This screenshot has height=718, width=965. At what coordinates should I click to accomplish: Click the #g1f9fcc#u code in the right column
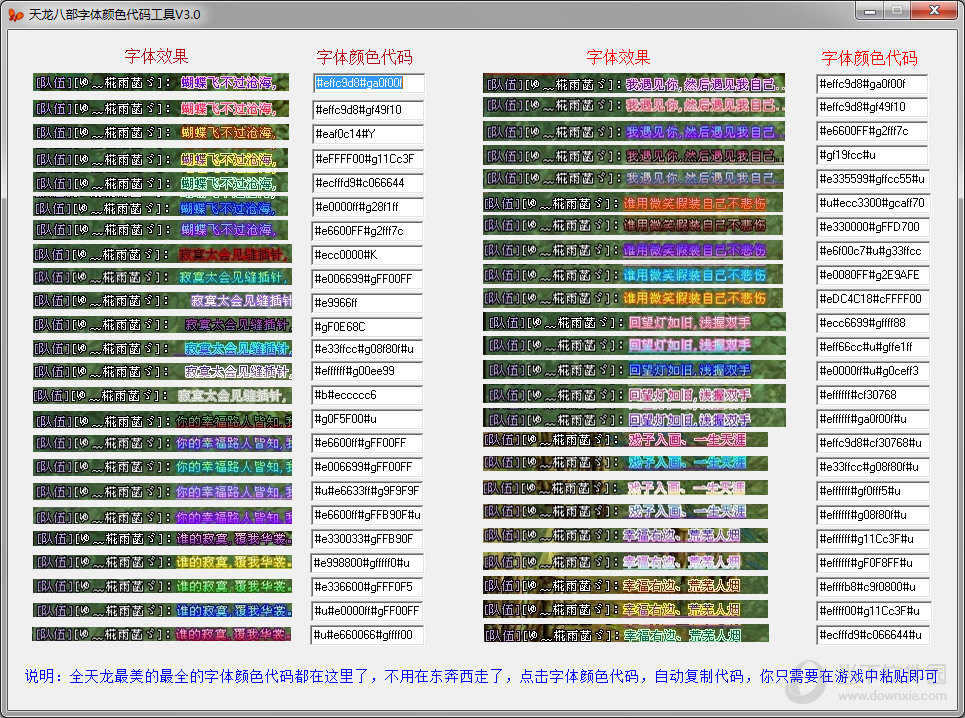tap(870, 155)
